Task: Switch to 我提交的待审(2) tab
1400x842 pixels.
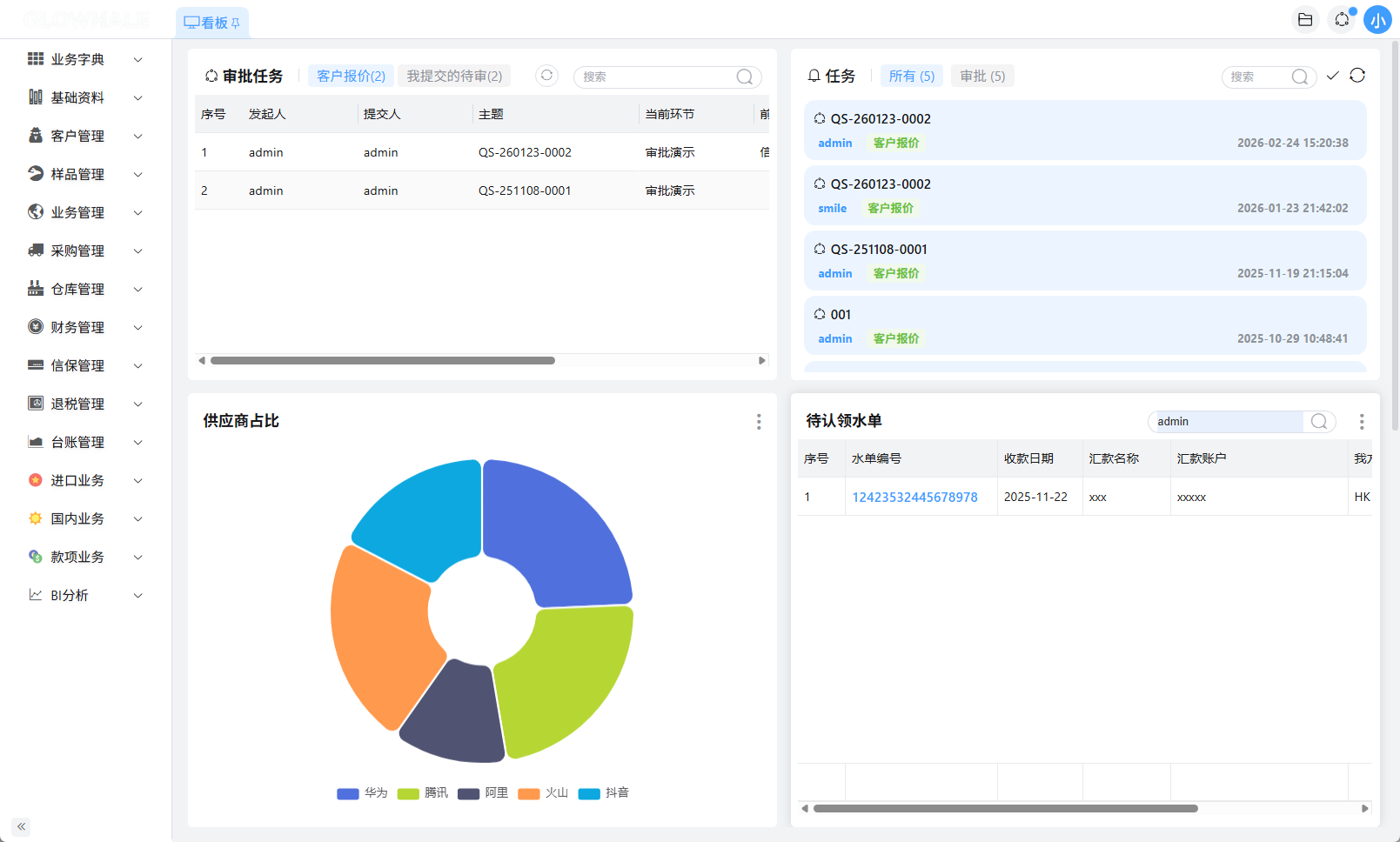Action: [454, 76]
